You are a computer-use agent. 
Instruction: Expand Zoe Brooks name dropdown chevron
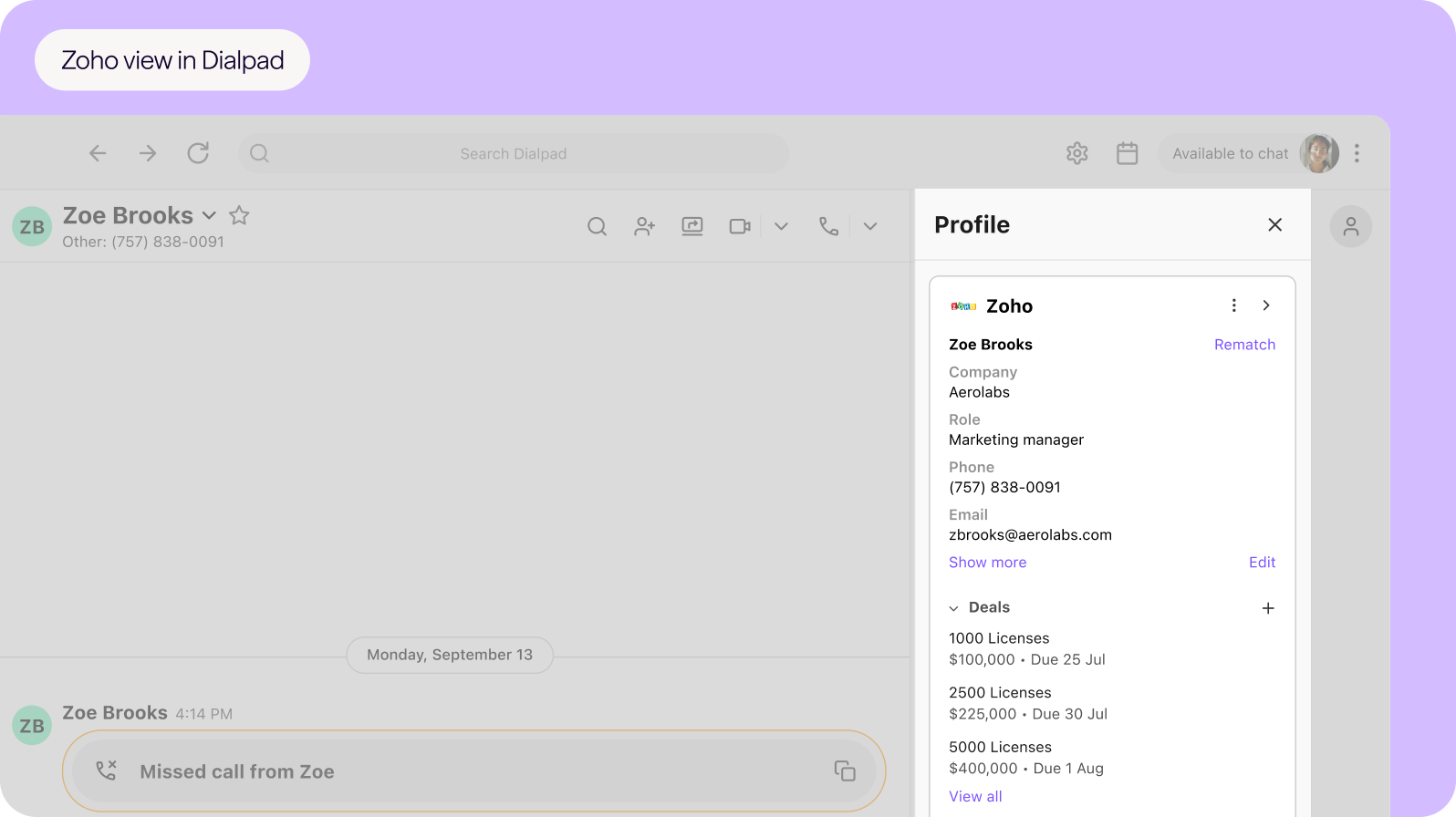tap(209, 216)
